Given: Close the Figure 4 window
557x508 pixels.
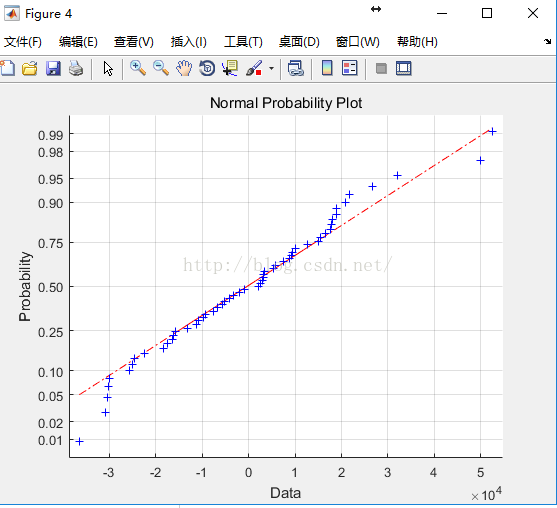Looking at the screenshot, I should point(533,13).
